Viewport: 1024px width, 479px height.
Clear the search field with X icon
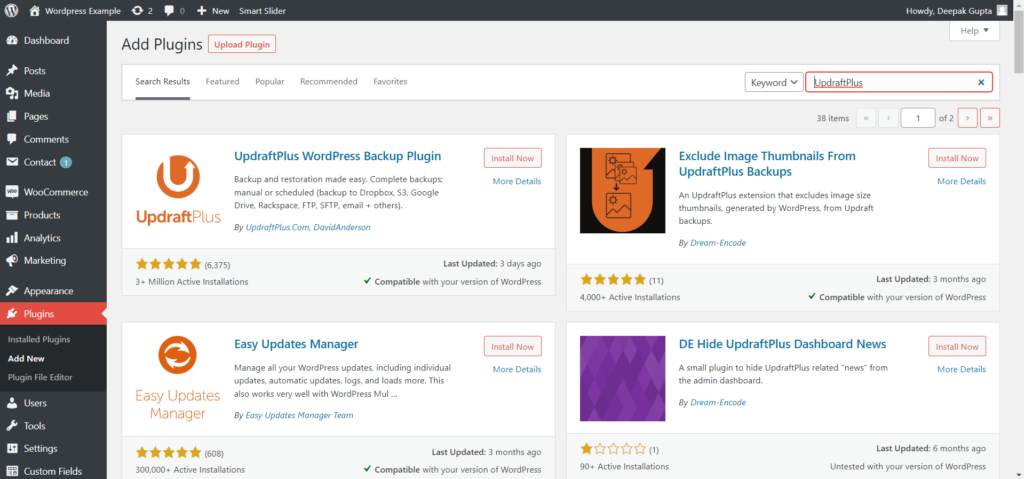tap(981, 82)
